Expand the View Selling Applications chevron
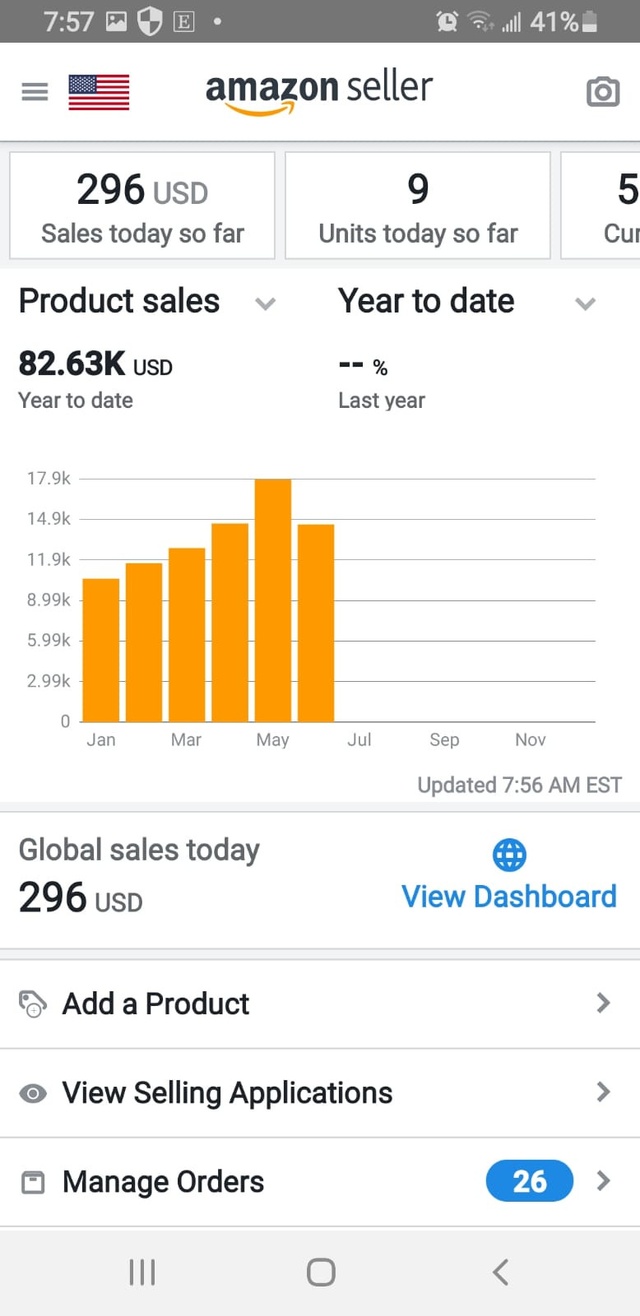Image resolution: width=640 pixels, height=1316 pixels. (602, 1092)
